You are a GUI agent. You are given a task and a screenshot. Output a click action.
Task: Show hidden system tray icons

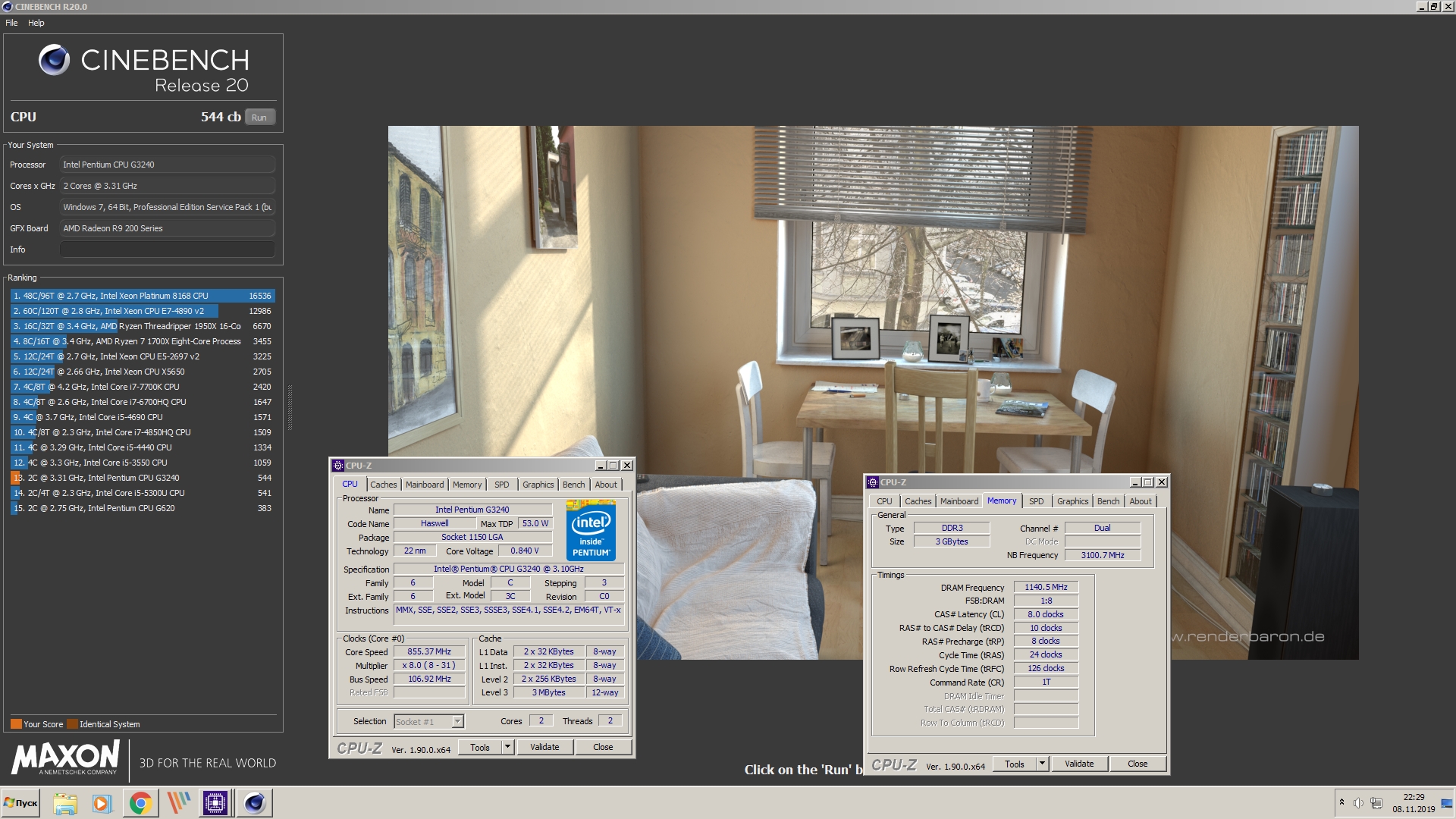coord(1341,802)
